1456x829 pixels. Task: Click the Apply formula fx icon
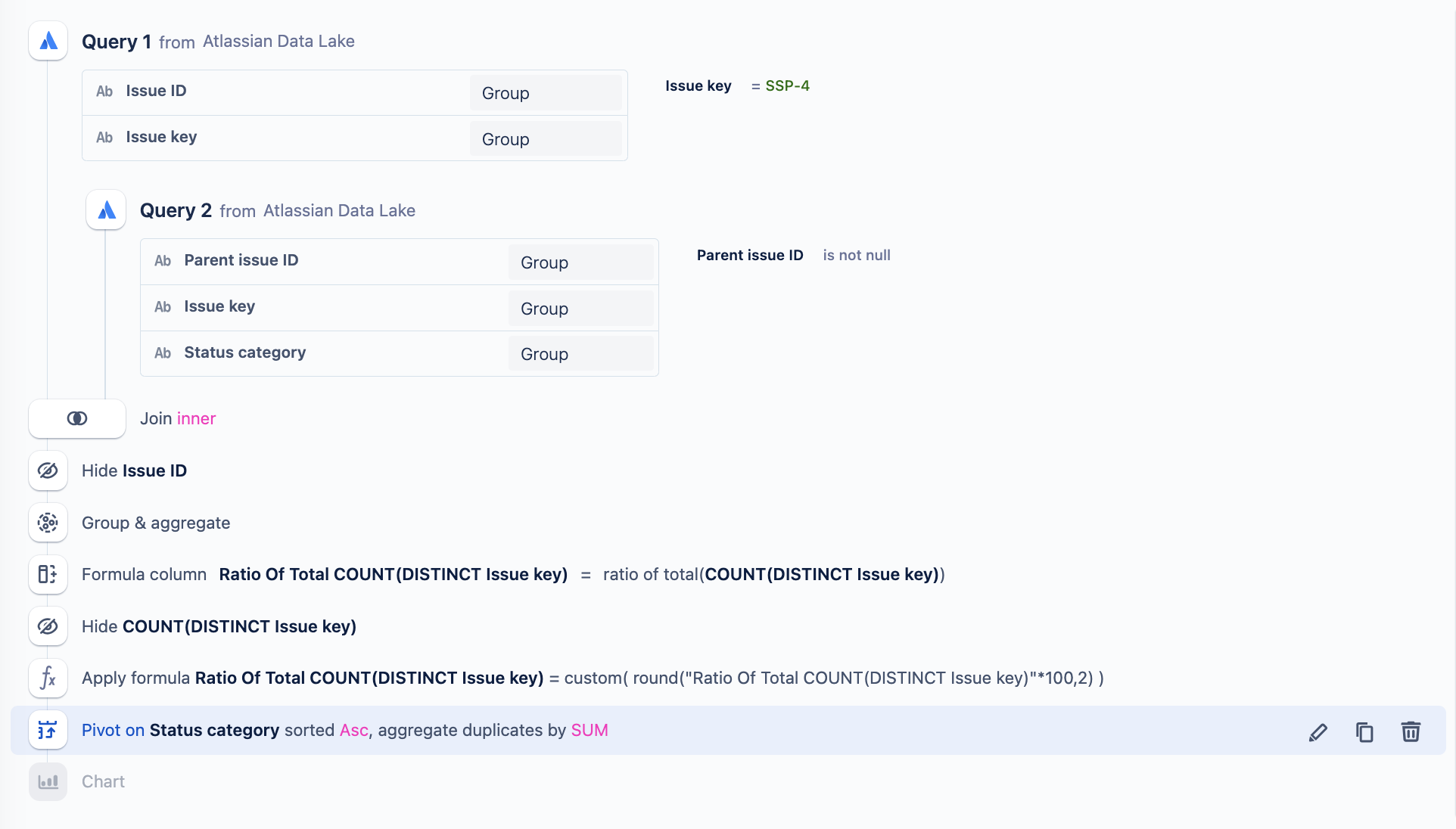(48, 678)
